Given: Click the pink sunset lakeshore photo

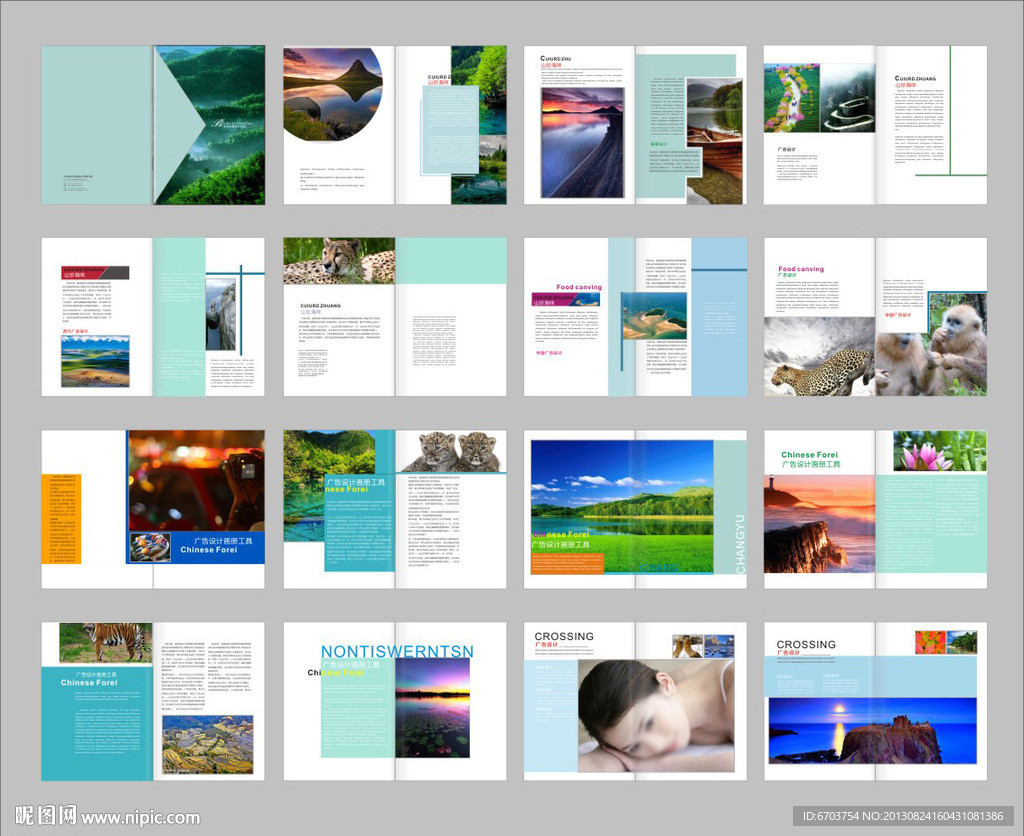Looking at the screenshot, I should (583, 142).
